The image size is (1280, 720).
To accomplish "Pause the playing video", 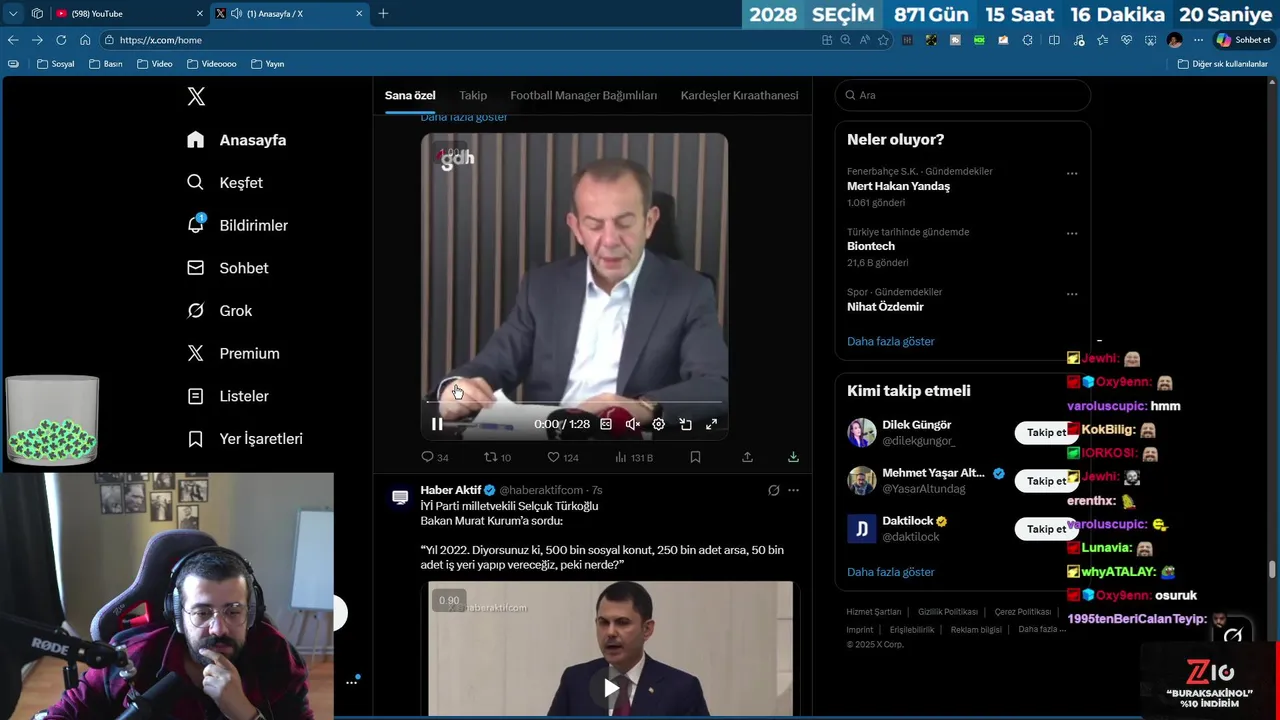I will 437,424.
